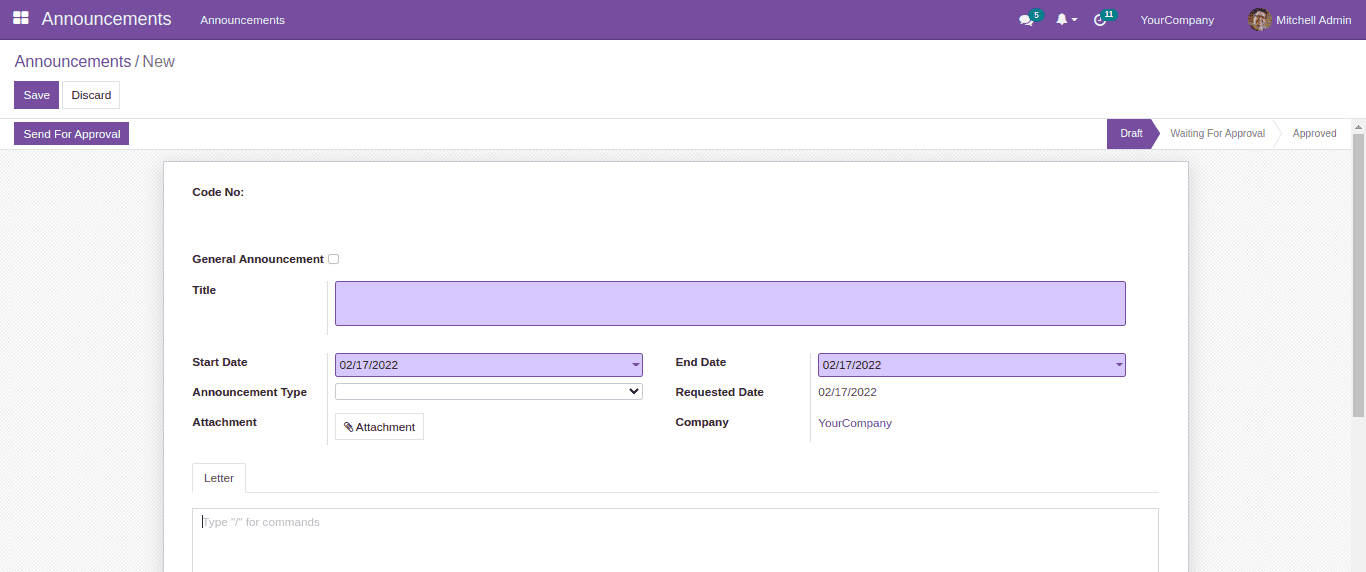Open the Announcements menu in top bar

pyautogui.click(x=242, y=20)
